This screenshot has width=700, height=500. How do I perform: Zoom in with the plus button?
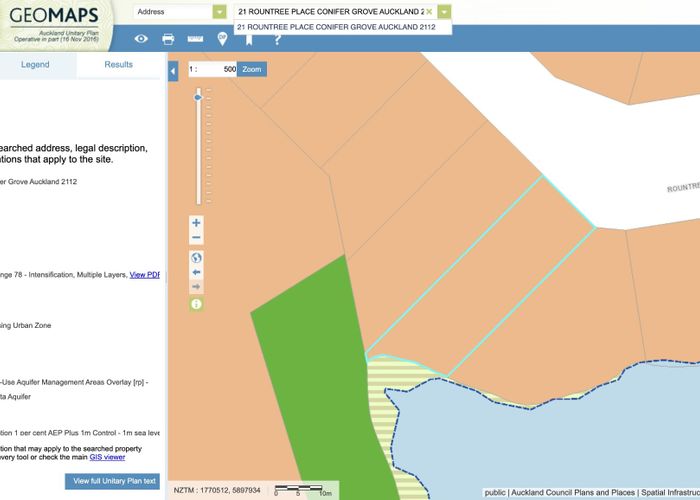(x=196, y=223)
